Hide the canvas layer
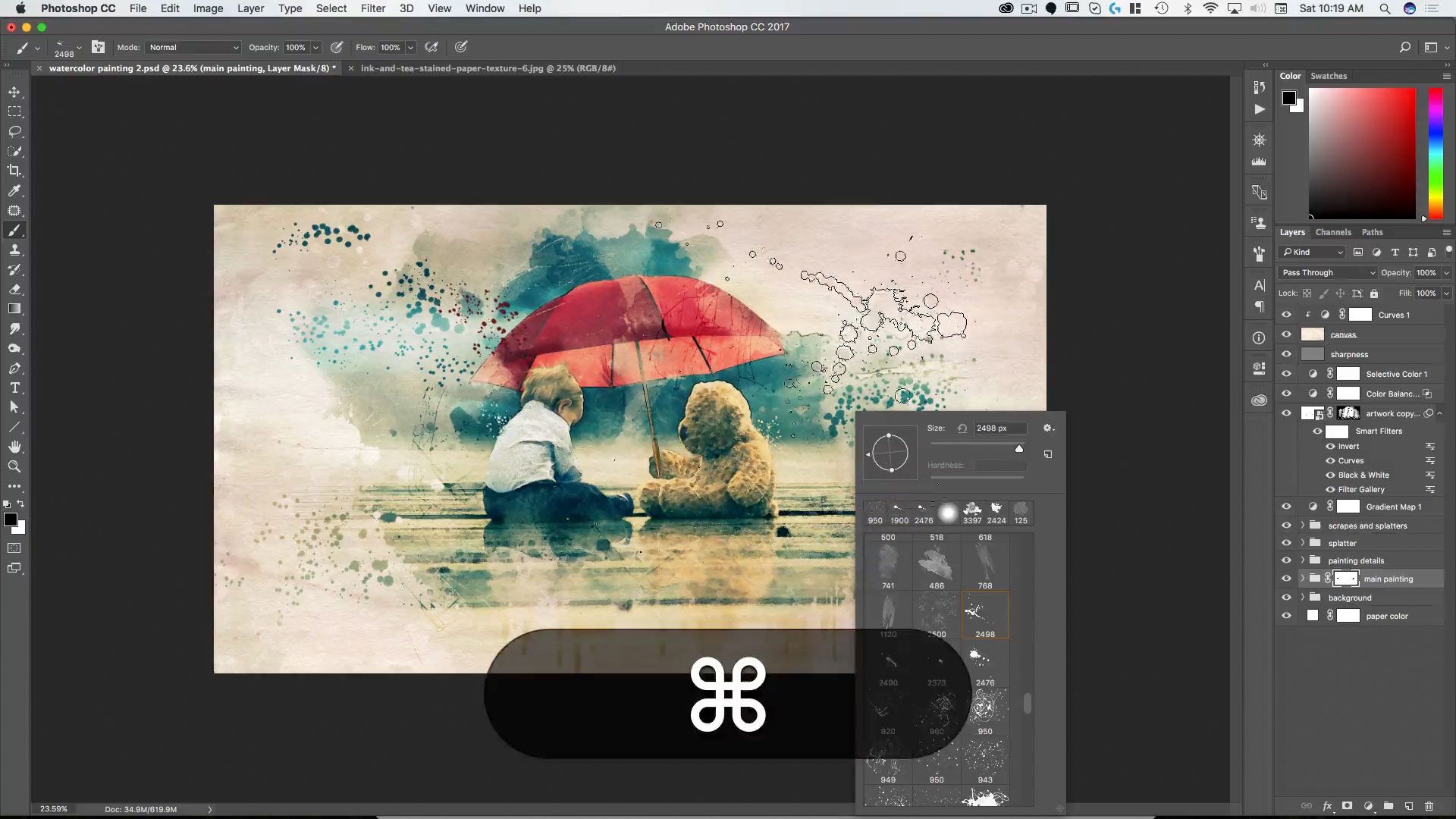The width and height of the screenshot is (1456, 819). click(1286, 334)
